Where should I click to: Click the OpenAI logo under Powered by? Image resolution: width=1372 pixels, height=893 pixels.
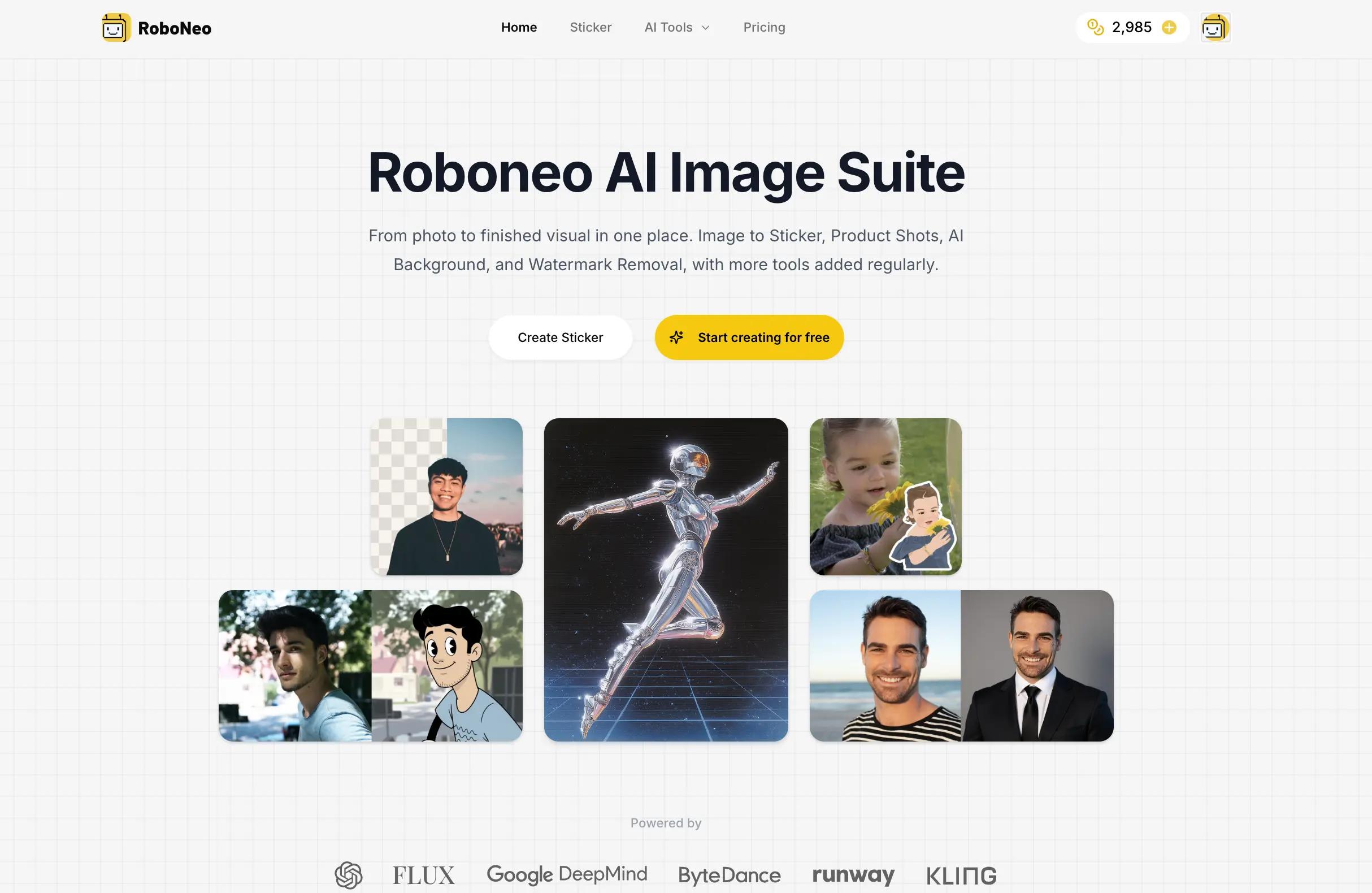(x=348, y=874)
